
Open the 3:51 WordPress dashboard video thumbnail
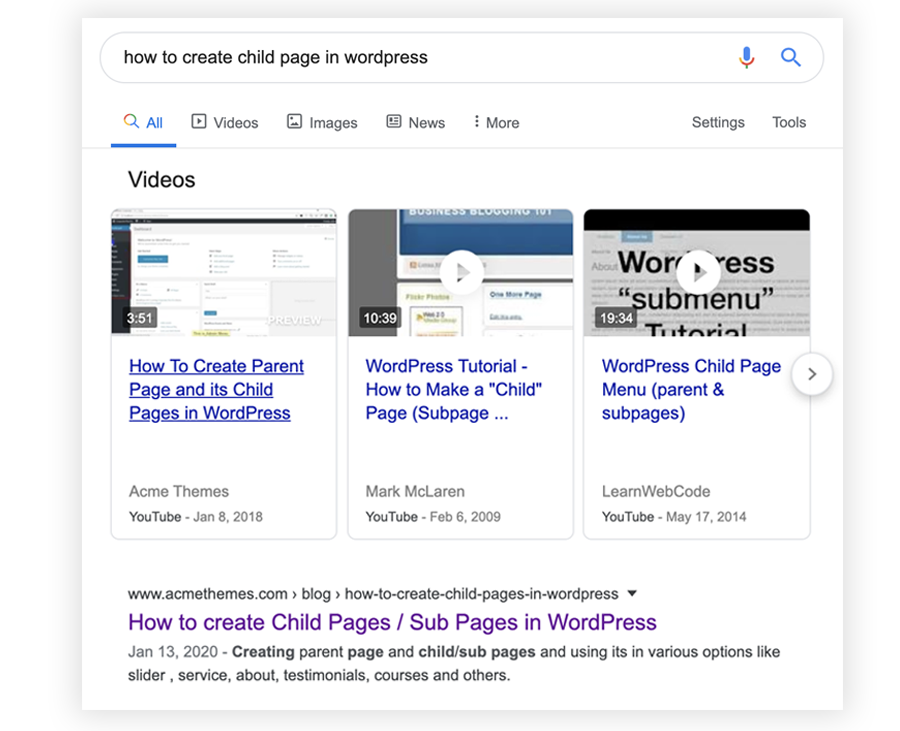point(224,273)
